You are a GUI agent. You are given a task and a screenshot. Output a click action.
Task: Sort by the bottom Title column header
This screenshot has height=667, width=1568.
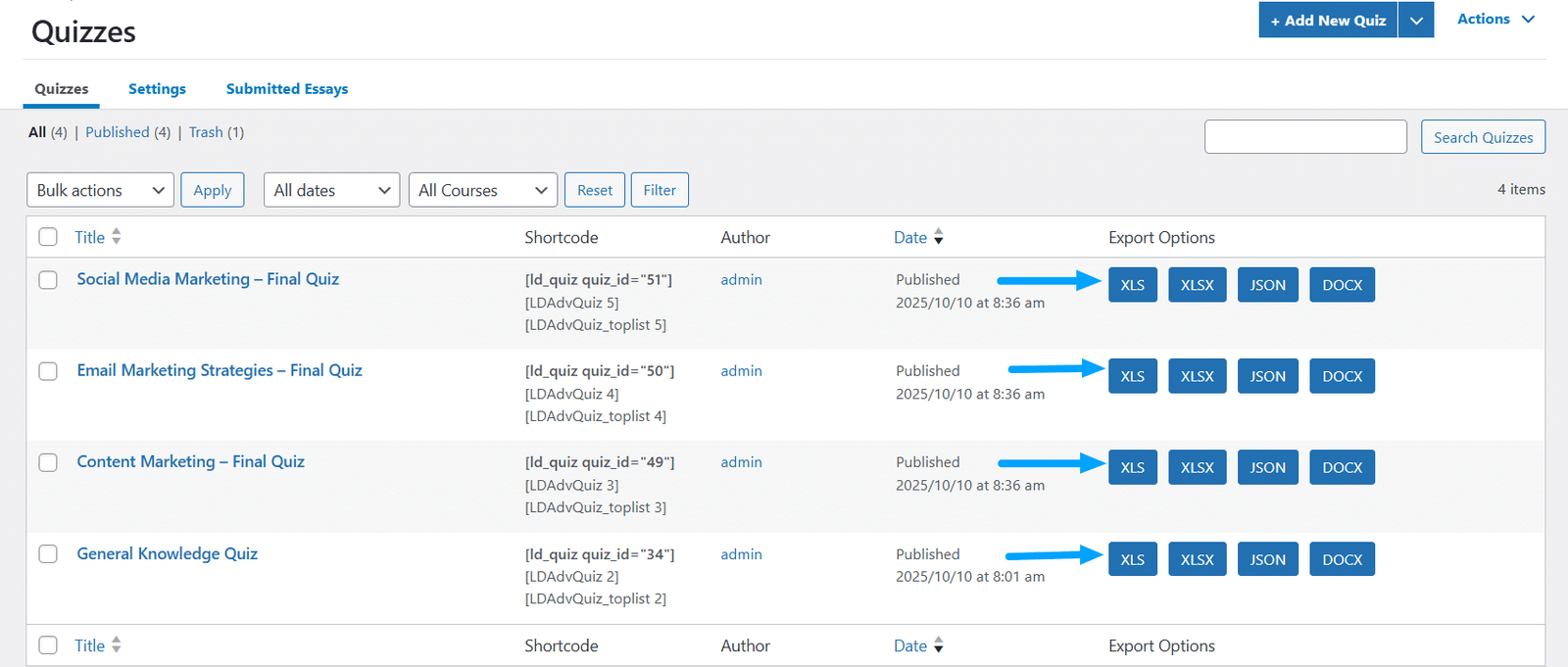[x=89, y=645]
